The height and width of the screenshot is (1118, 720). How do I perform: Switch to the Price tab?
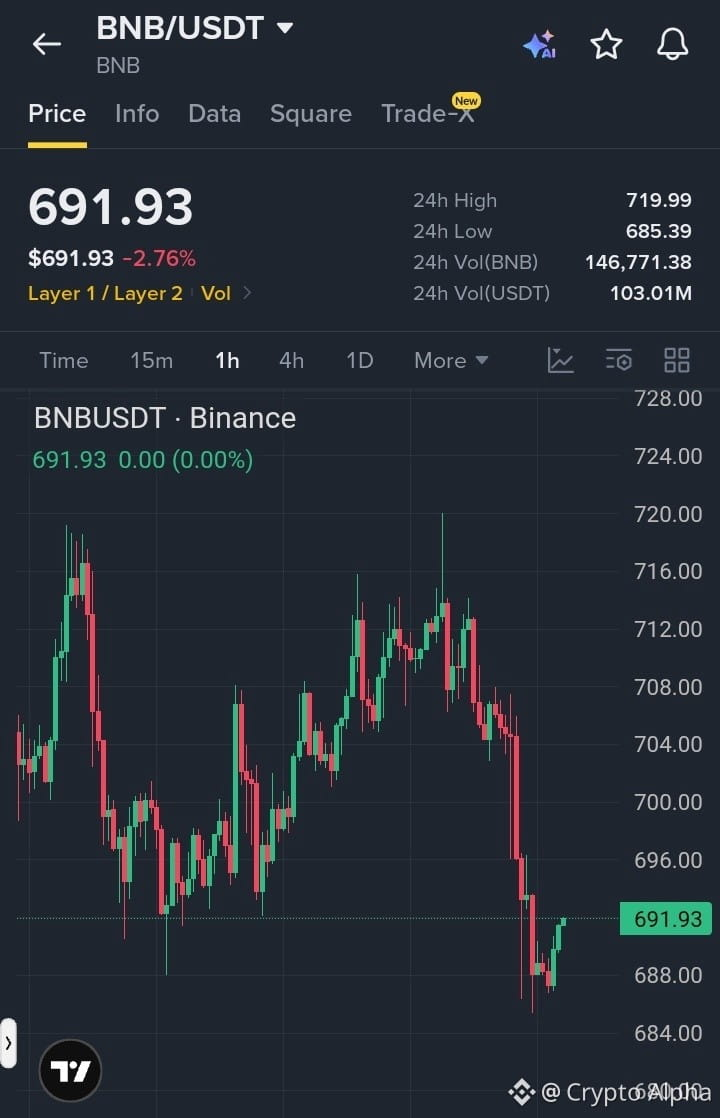57,114
